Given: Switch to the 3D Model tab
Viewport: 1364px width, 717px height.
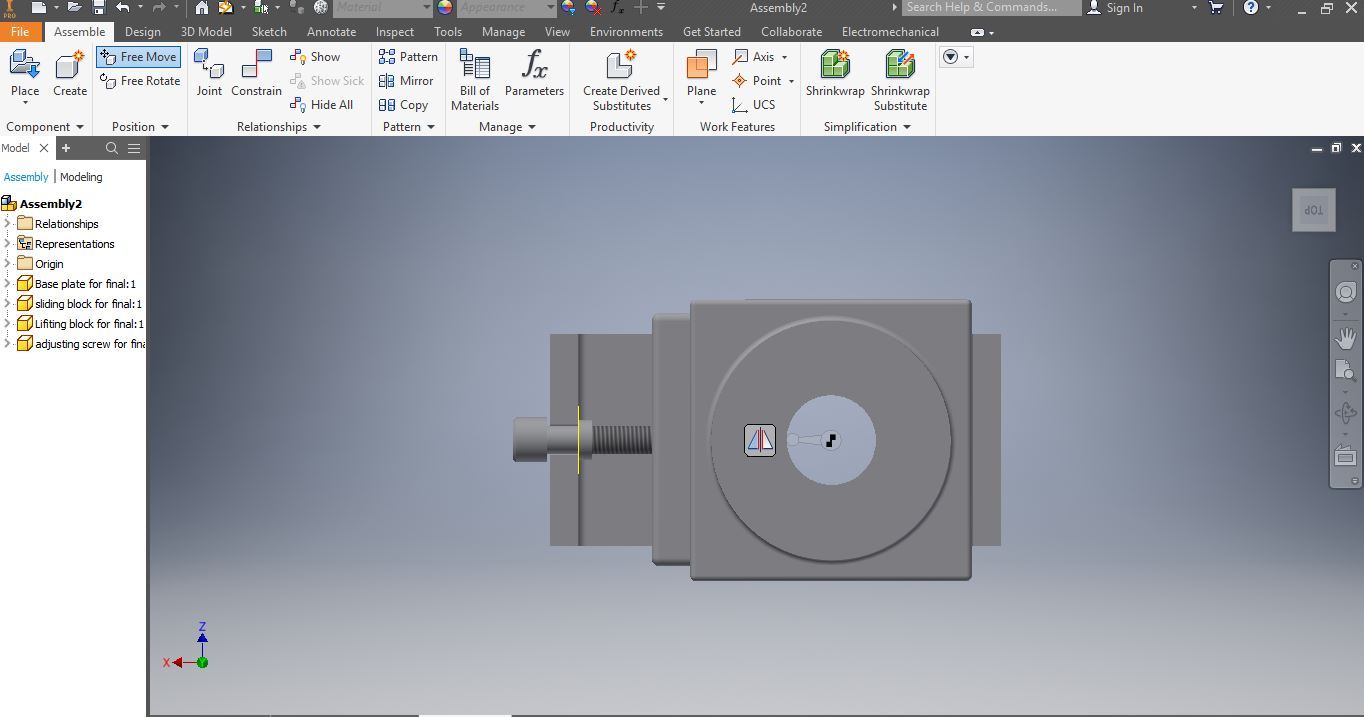Looking at the screenshot, I should pyautogui.click(x=206, y=32).
